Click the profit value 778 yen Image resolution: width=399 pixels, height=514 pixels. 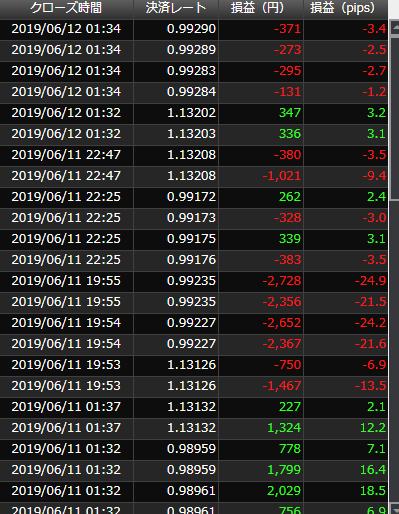(x=290, y=449)
